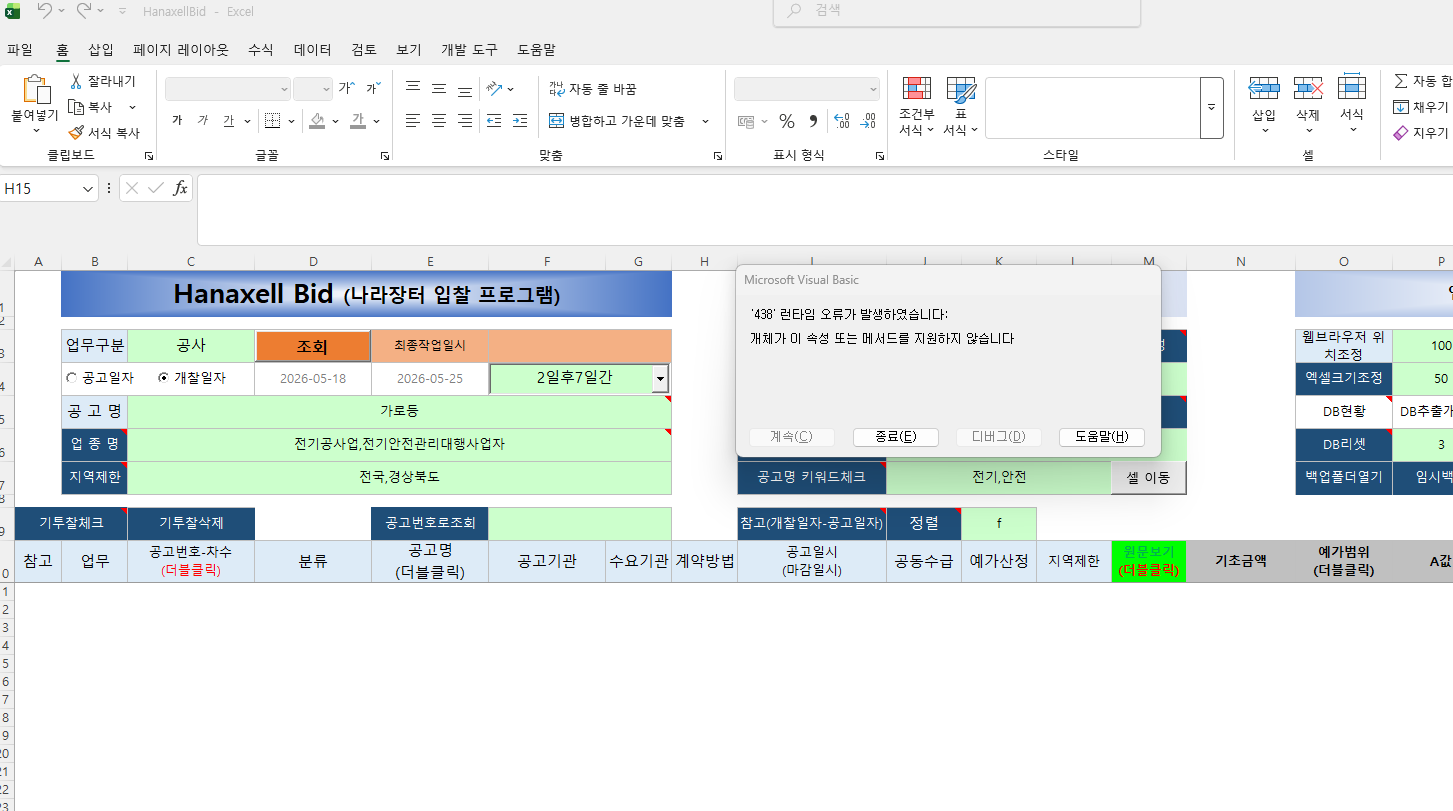Click the Undo arrow in the title bar
Image resolution: width=1453 pixels, height=811 pixels.
click(x=44, y=11)
